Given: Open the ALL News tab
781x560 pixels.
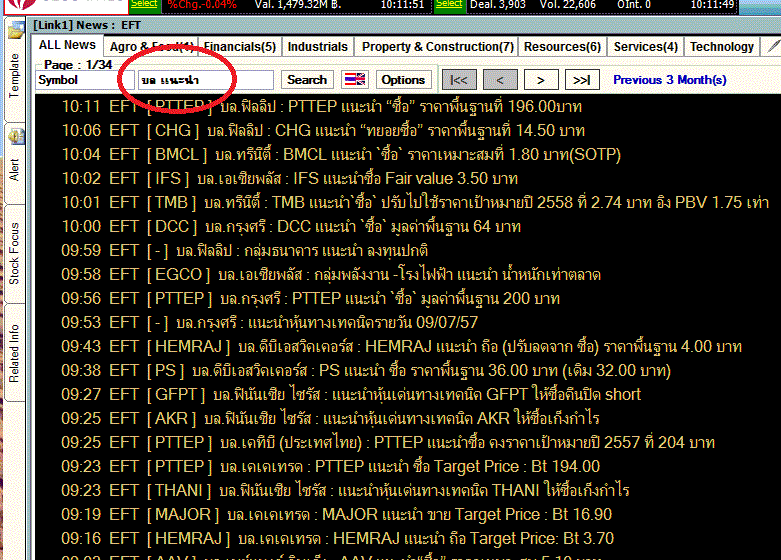Looking at the screenshot, I should (67, 45).
